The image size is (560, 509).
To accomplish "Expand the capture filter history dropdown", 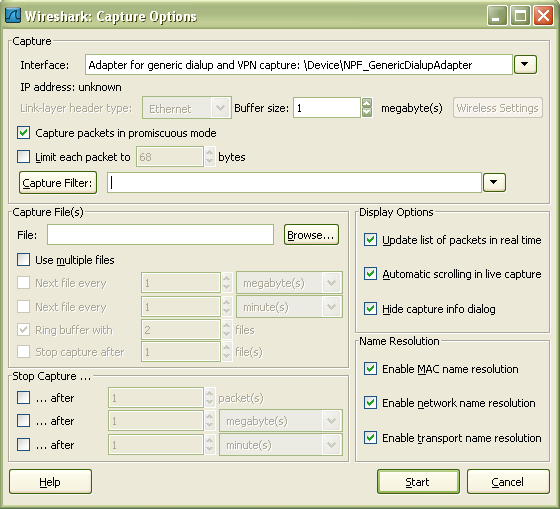I will click(494, 182).
